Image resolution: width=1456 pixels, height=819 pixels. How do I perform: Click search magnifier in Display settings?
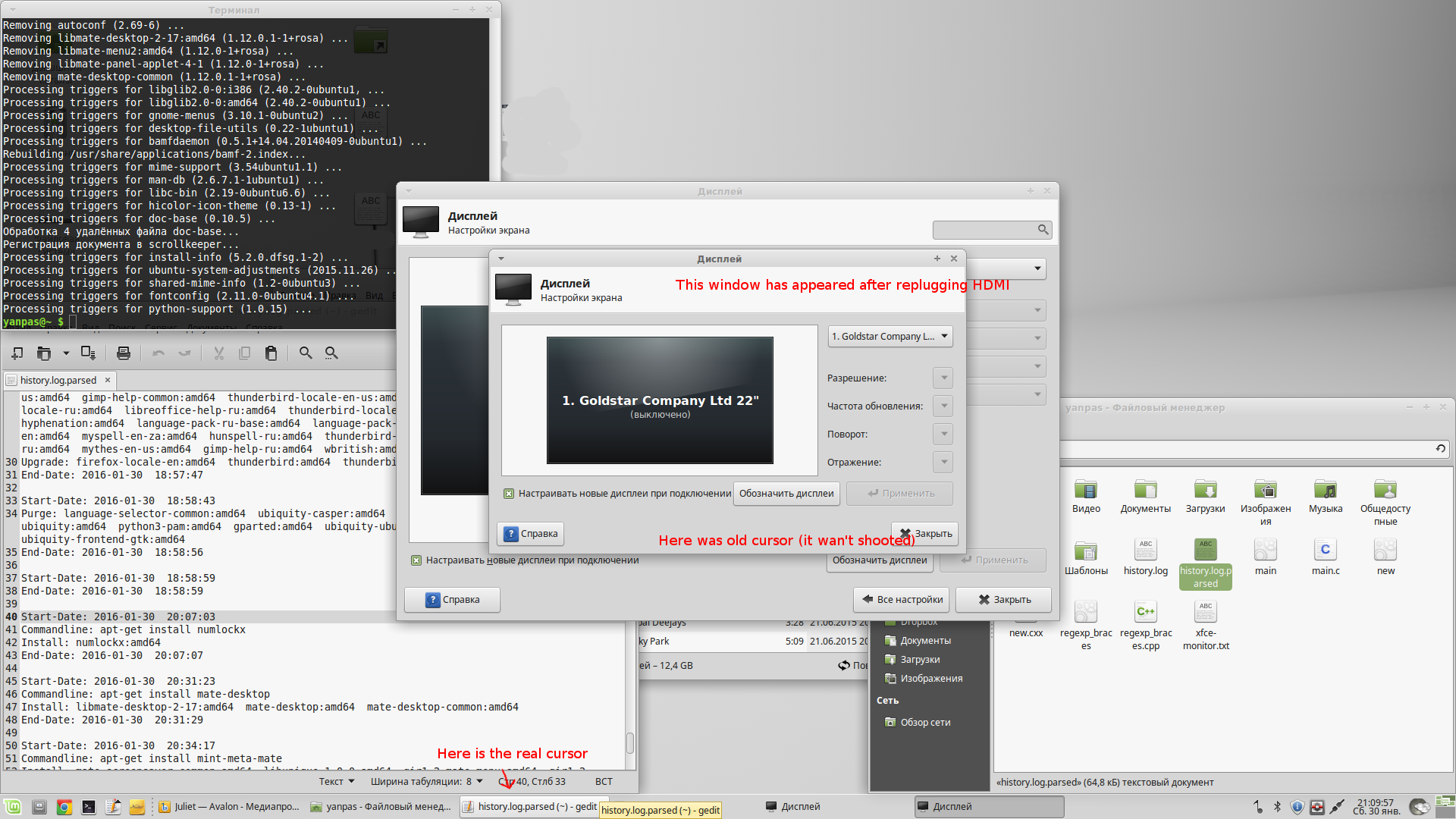tap(1043, 230)
